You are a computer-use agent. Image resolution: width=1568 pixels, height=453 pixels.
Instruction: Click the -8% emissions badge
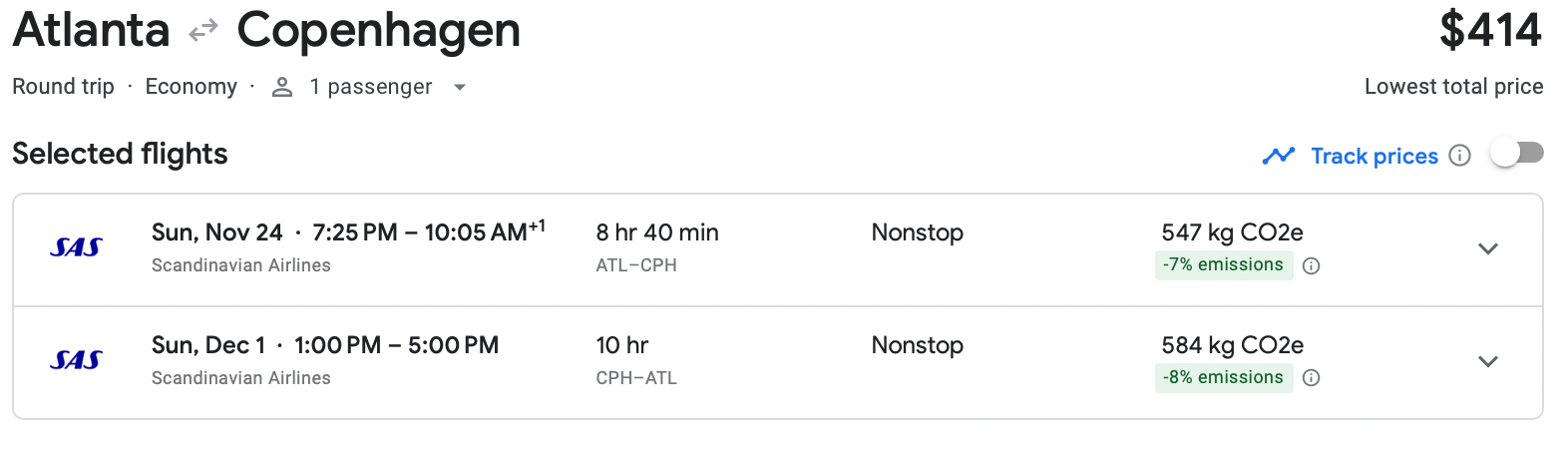click(x=1223, y=378)
